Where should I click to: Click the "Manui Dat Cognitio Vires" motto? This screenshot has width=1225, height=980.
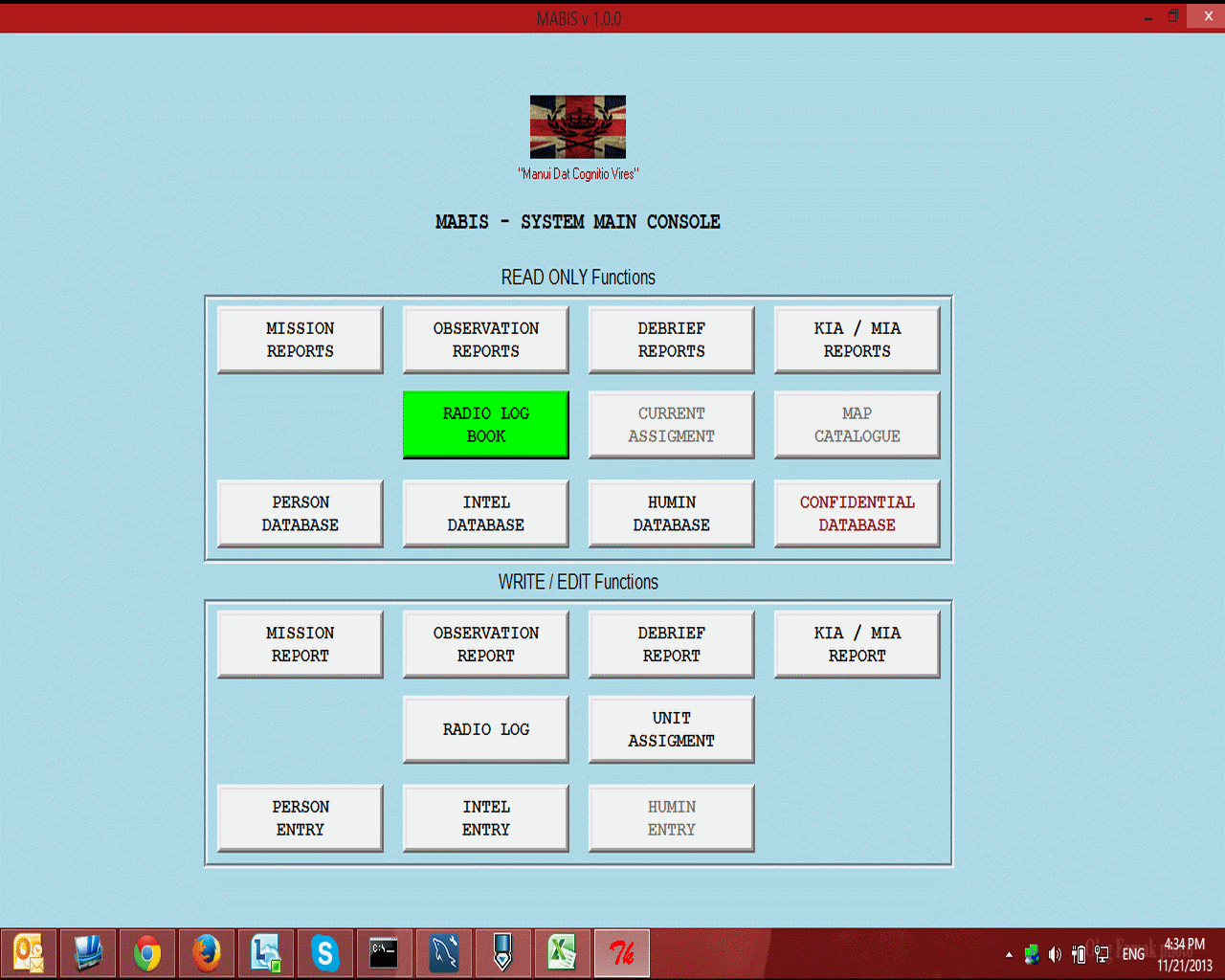coord(578,174)
